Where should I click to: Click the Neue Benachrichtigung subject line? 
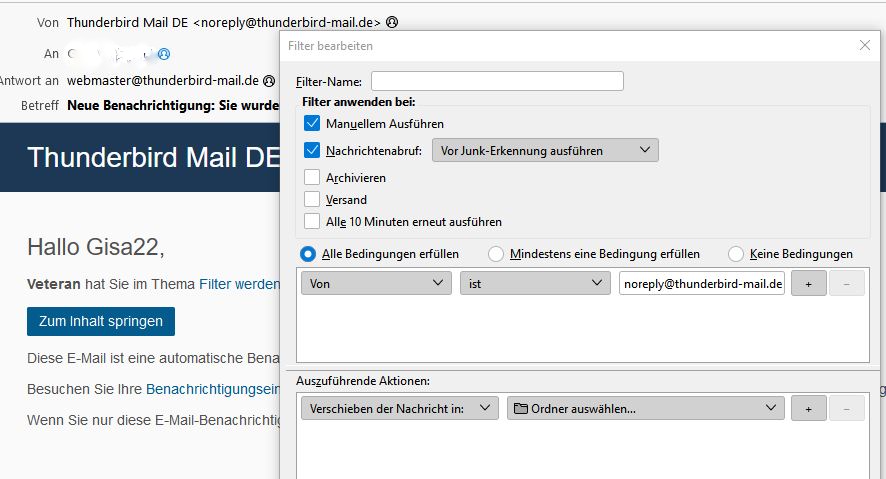(x=173, y=105)
